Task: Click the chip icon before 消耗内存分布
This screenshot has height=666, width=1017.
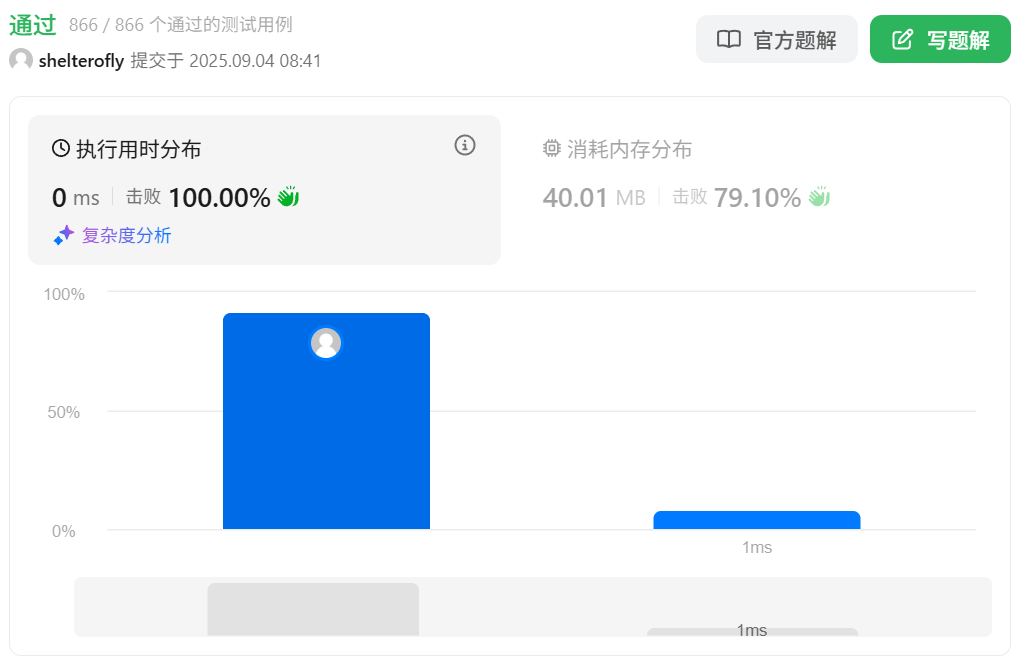Action: [x=551, y=149]
